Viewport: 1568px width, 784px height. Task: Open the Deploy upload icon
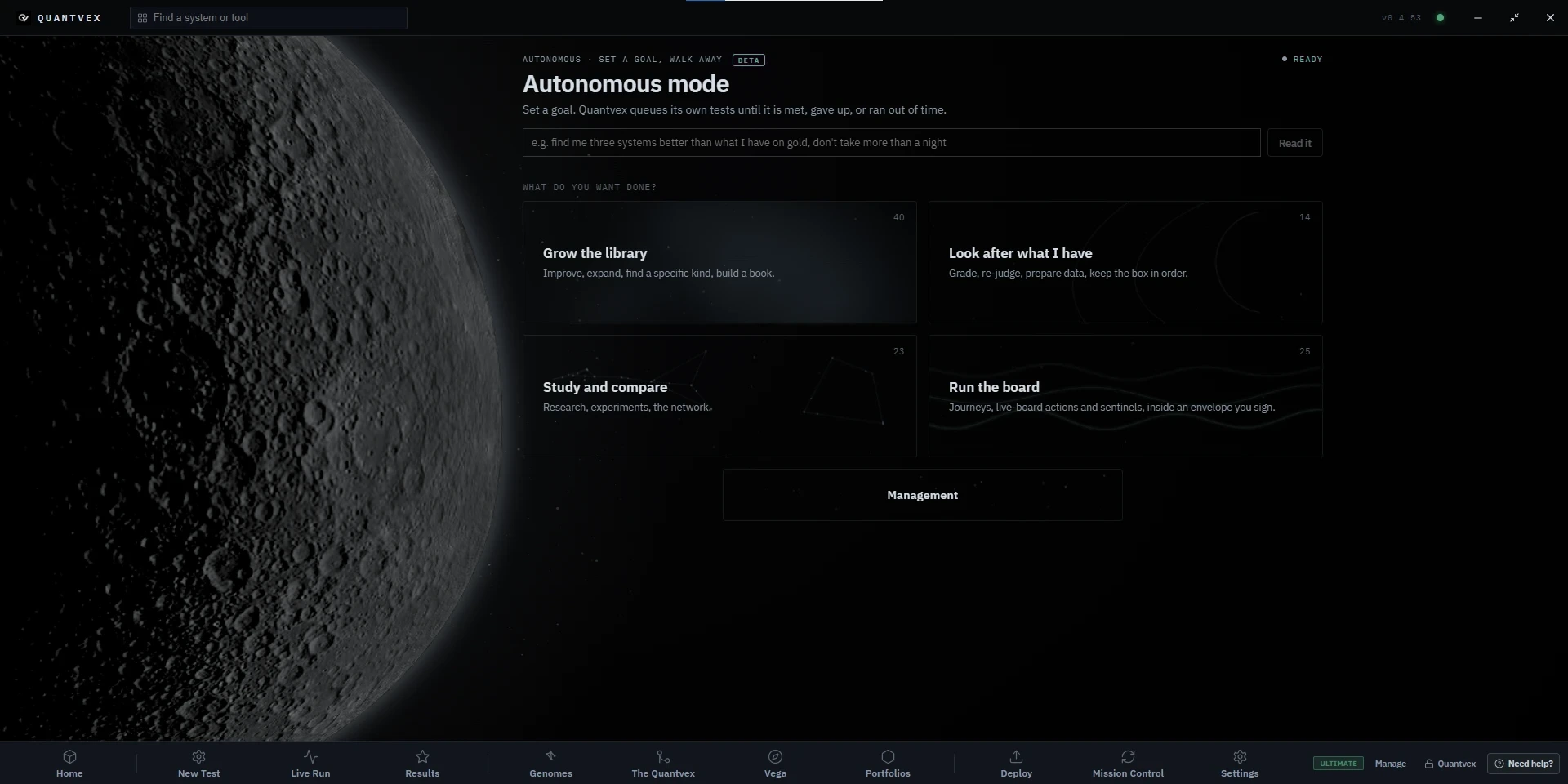(x=1016, y=757)
